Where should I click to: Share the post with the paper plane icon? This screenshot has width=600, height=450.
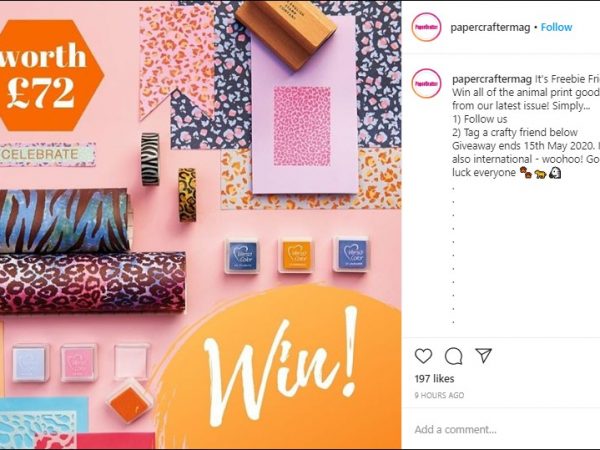click(x=484, y=355)
